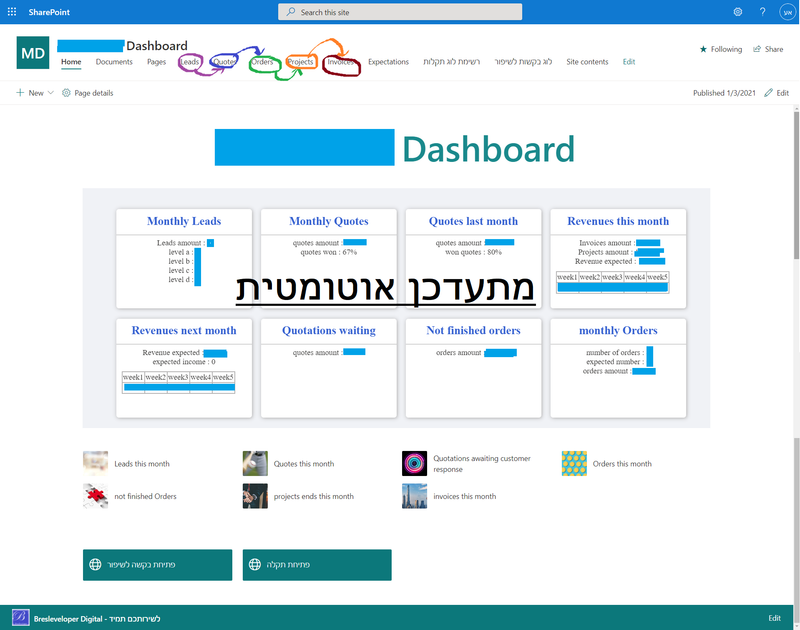800x630 pixels.
Task: Click the user account avatar circle
Action: click(786, 11)
